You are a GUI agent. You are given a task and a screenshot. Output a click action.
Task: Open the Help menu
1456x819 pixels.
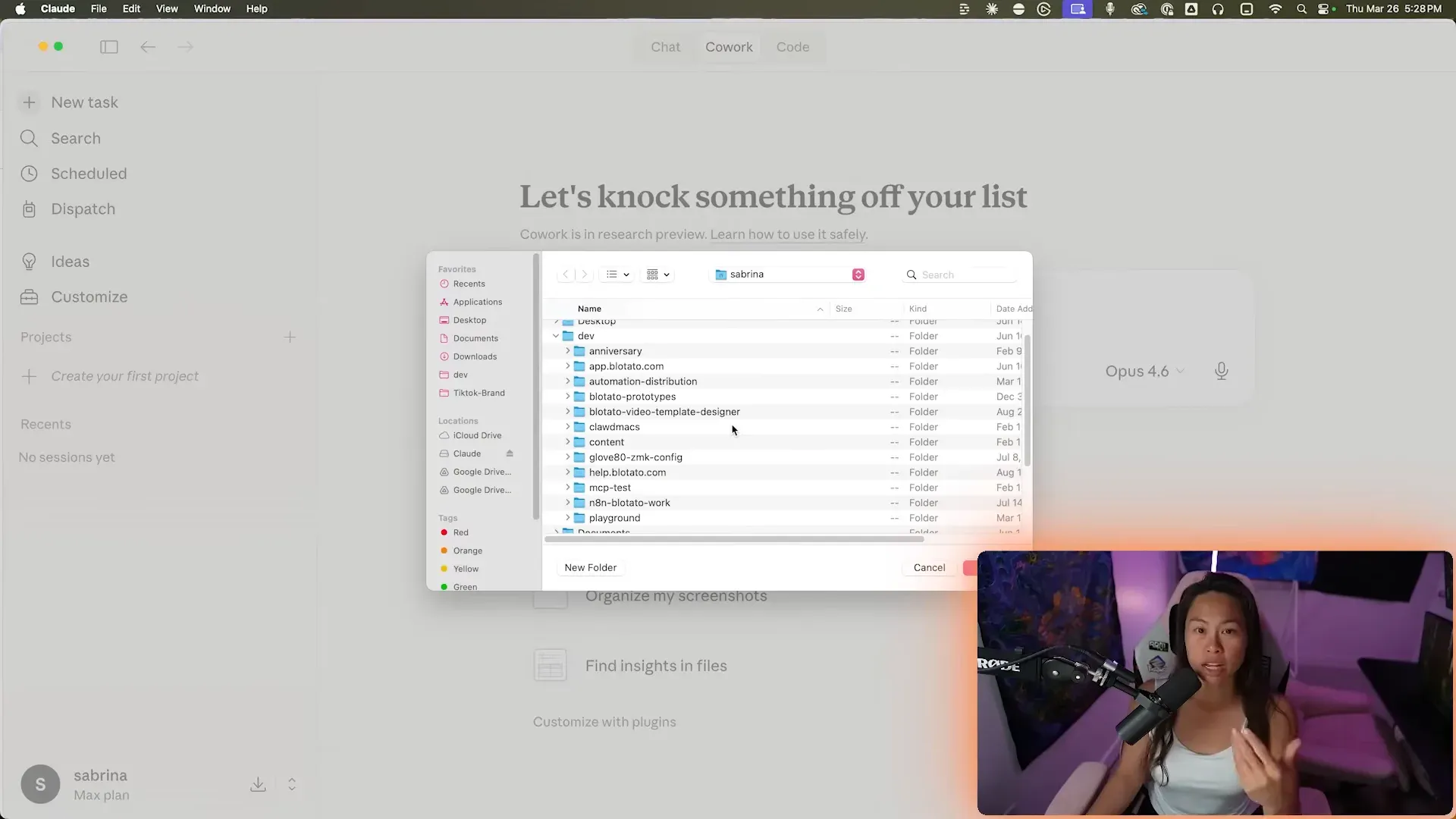[256, 9]
